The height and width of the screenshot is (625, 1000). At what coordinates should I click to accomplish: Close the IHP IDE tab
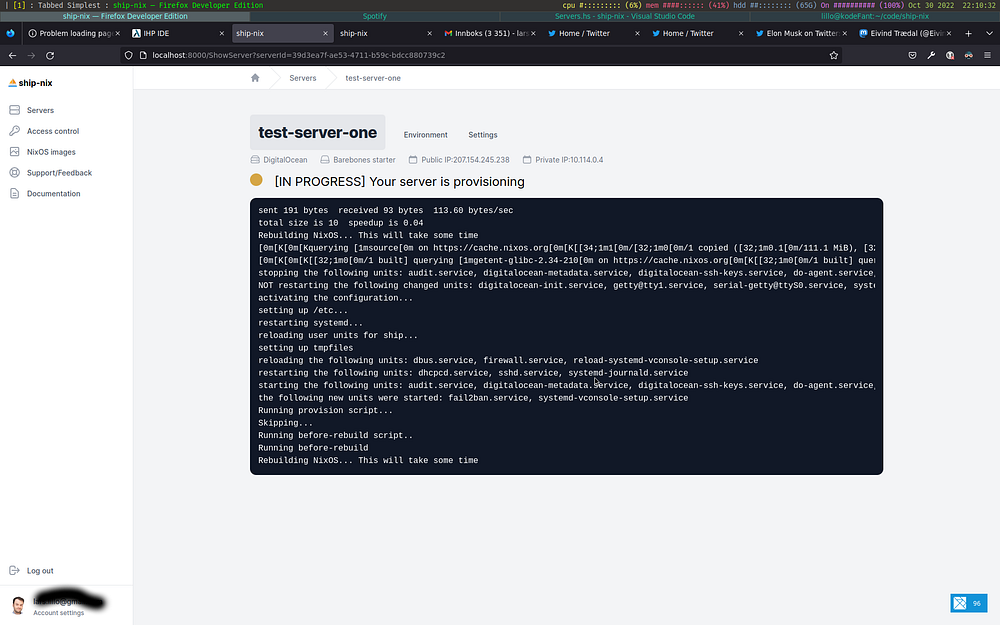click(221, 33)
